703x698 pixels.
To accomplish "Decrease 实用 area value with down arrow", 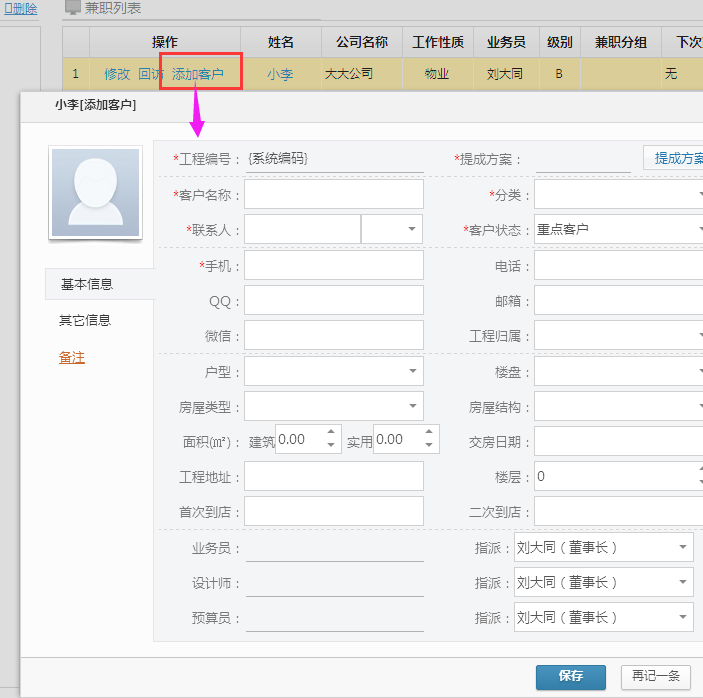I will [429, 445].
